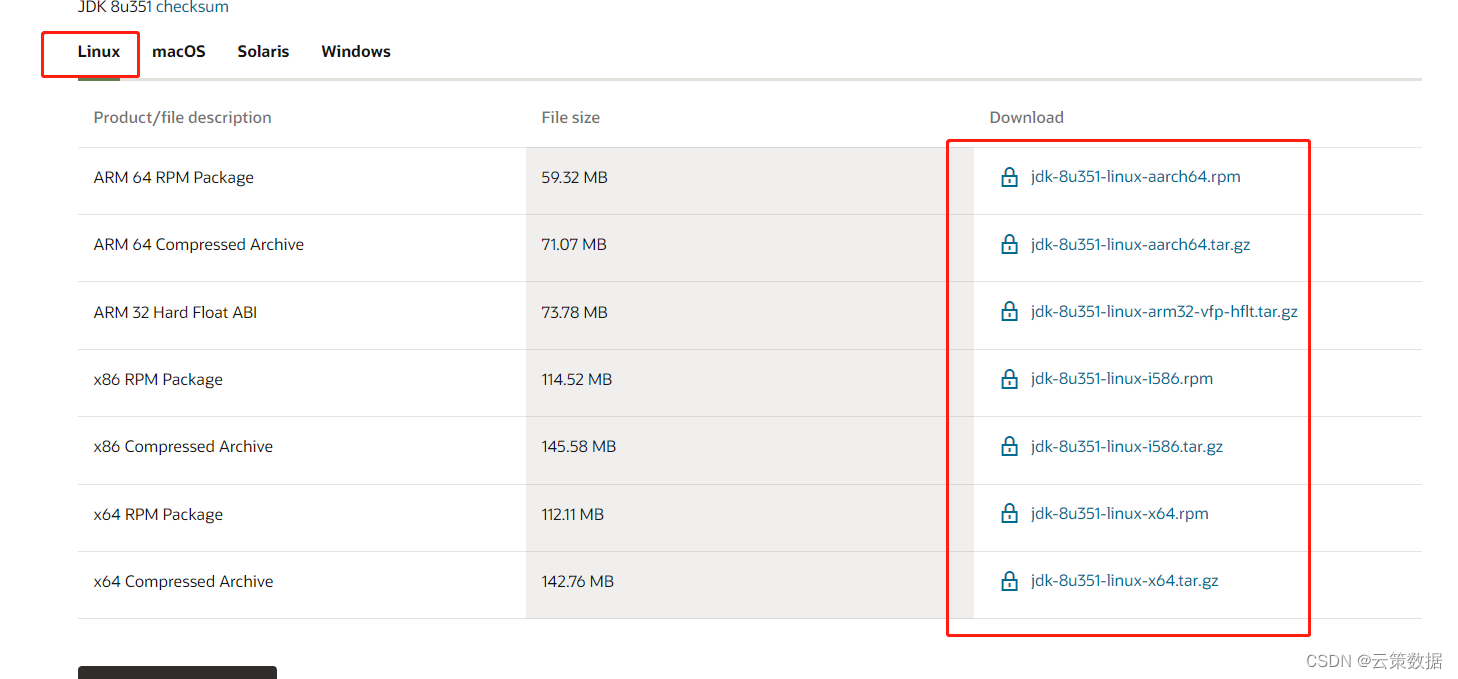Click lock icon beside jdk-8u351-linux-x64.tar.gz

click(1010, 581)
